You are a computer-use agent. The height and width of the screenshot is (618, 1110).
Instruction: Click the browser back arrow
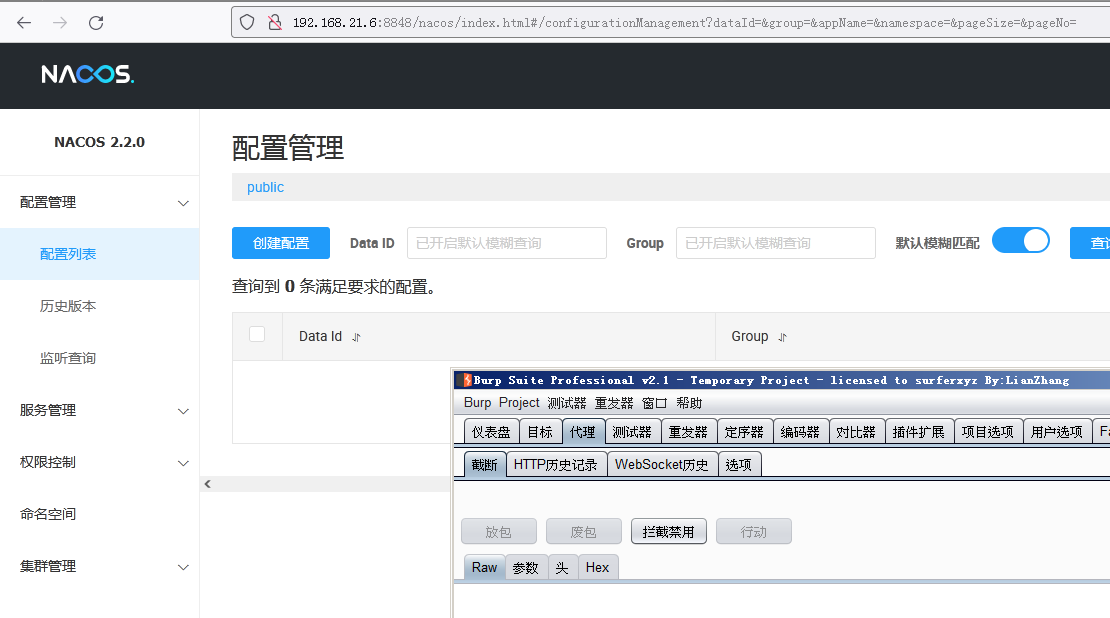[x=24, y=23]
